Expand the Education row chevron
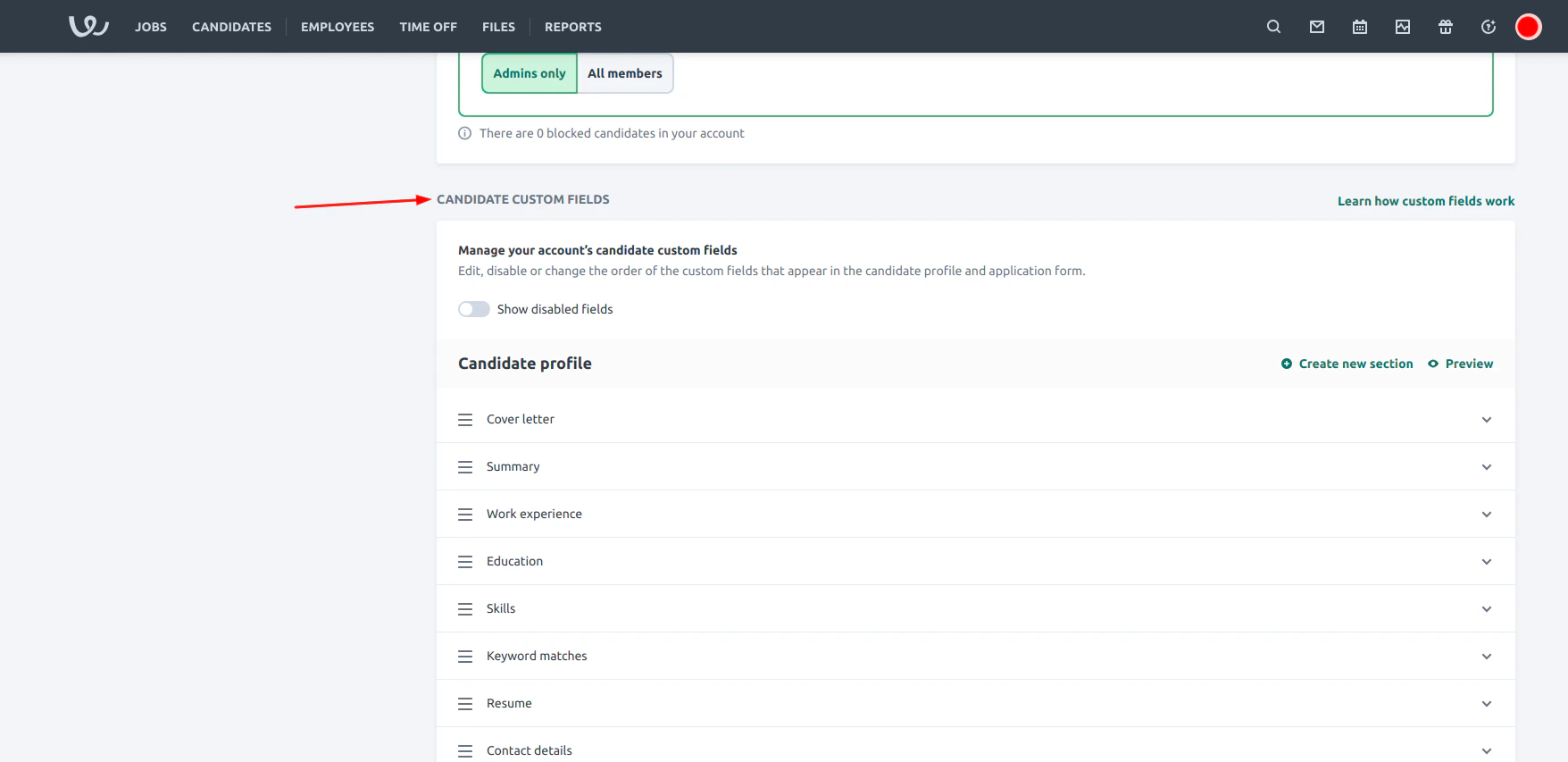The height and width of the screenshot is (762, 1568). point(1487,562)
